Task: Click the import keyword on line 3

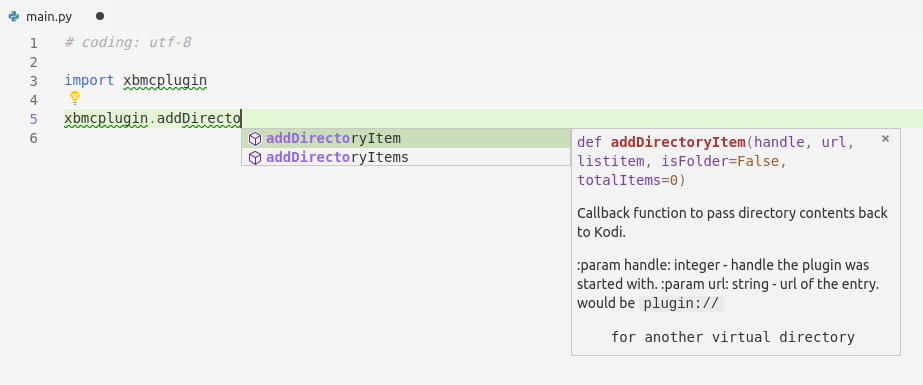Action: pos(89,81)
